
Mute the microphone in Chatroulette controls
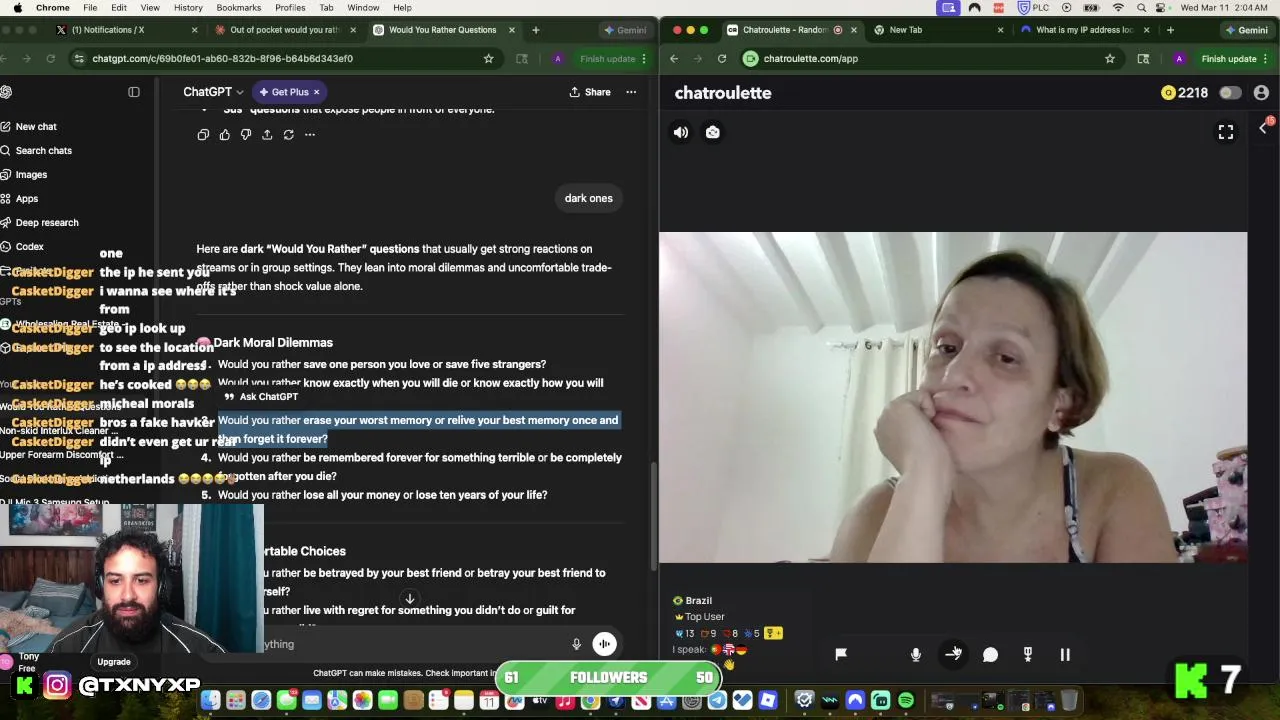click(x=916, y=654)
